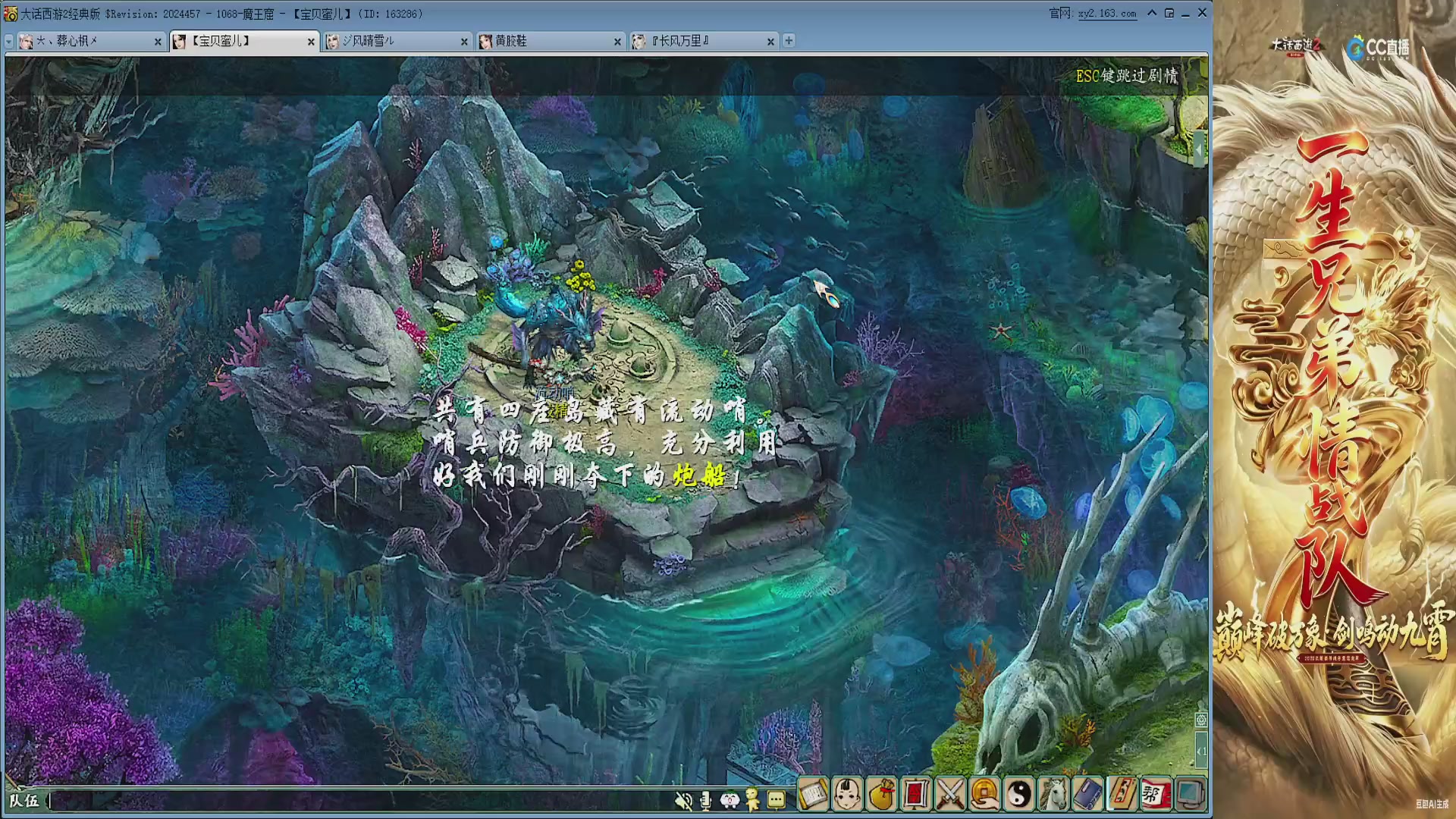Open the scroll icon in the bottom toolbar
The height and width of the screenshot is (819, 1456).
(812, 795)
